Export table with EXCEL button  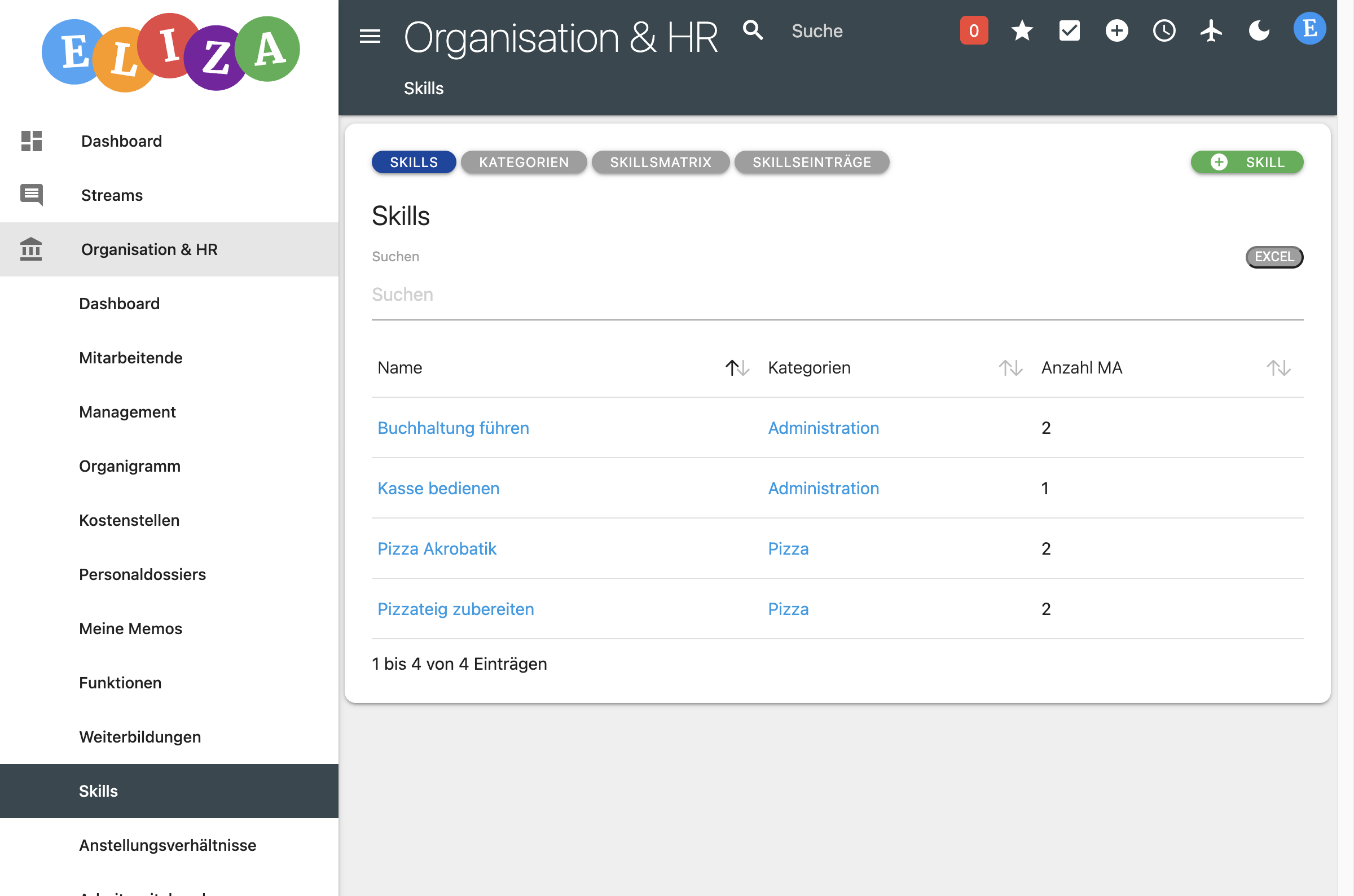point(1274,257)
